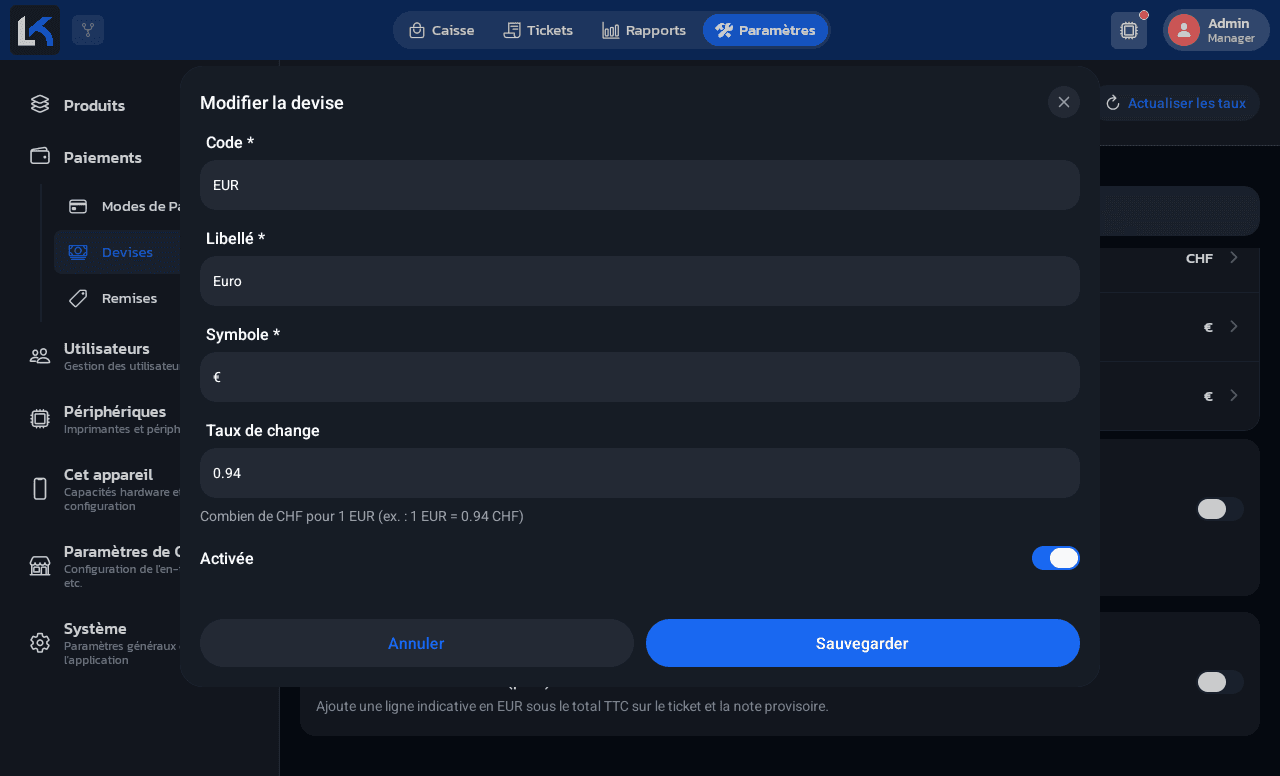Toggle the Activée switch off

(x=1056, y=558)
